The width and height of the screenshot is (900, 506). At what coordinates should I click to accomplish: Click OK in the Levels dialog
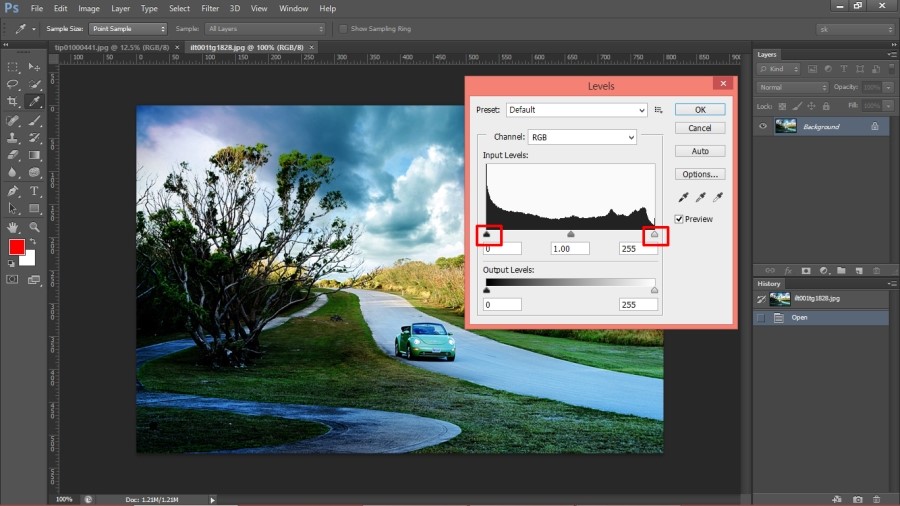tap(700, 110)
